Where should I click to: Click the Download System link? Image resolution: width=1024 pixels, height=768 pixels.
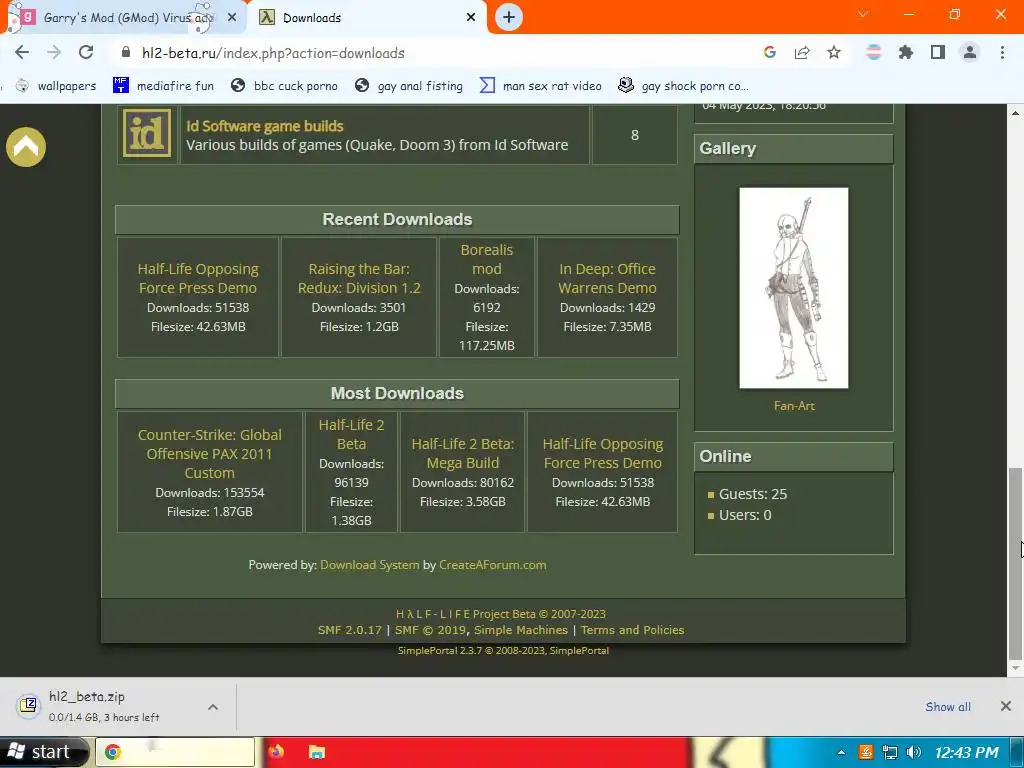click(370, 565)
